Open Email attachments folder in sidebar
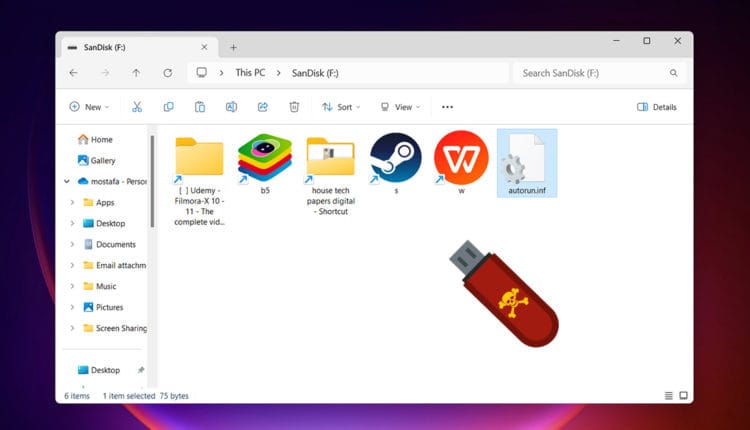The width and height of the screenshot is (750, 430). [x=115, y=265]
